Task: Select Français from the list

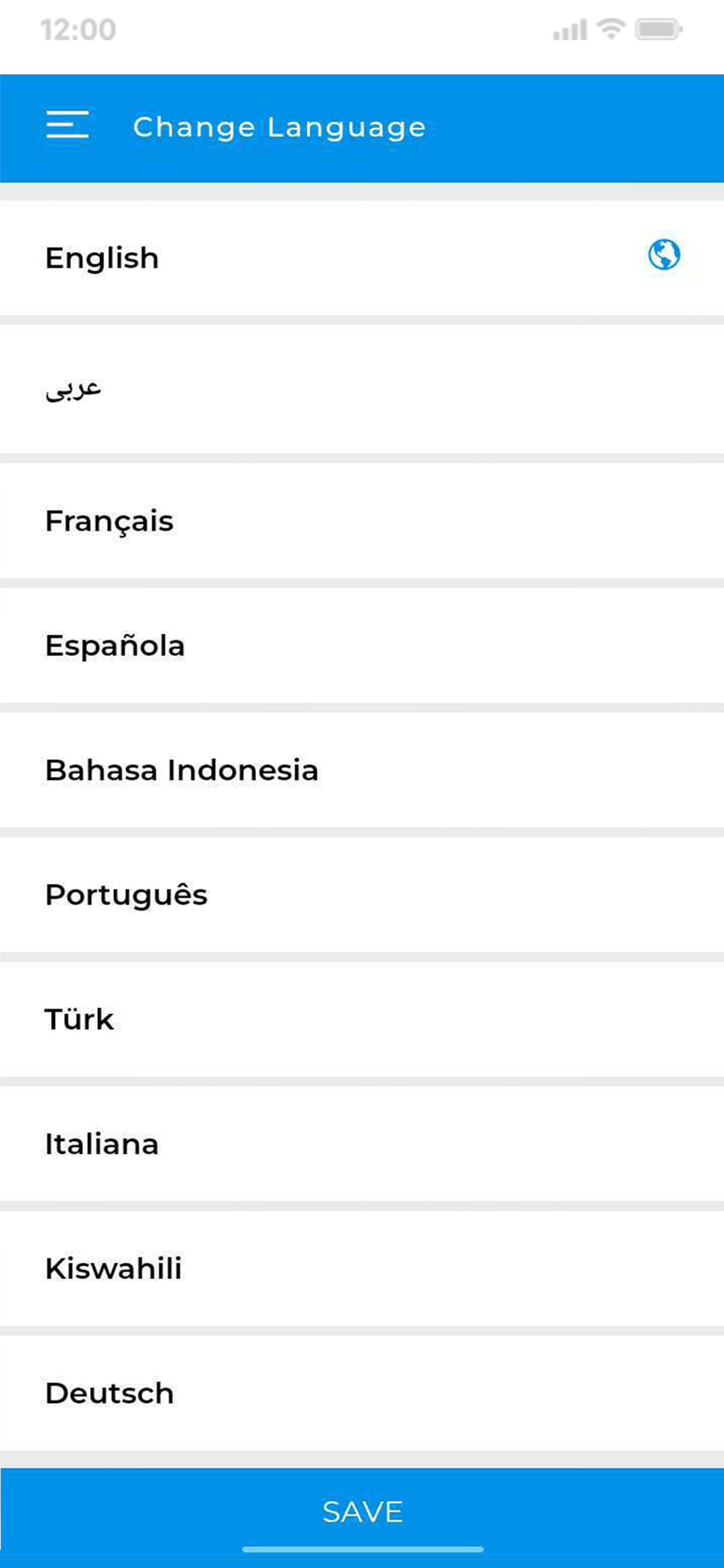Action: (109, 521)
